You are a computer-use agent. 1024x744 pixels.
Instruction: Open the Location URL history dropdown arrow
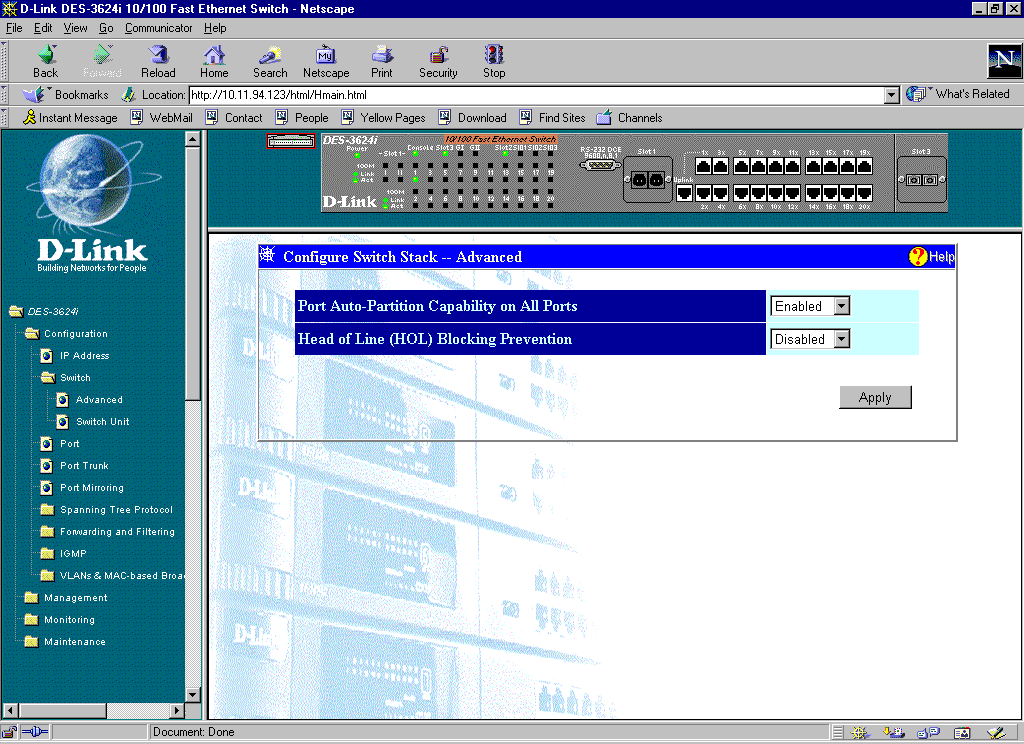tap(892, 95)
